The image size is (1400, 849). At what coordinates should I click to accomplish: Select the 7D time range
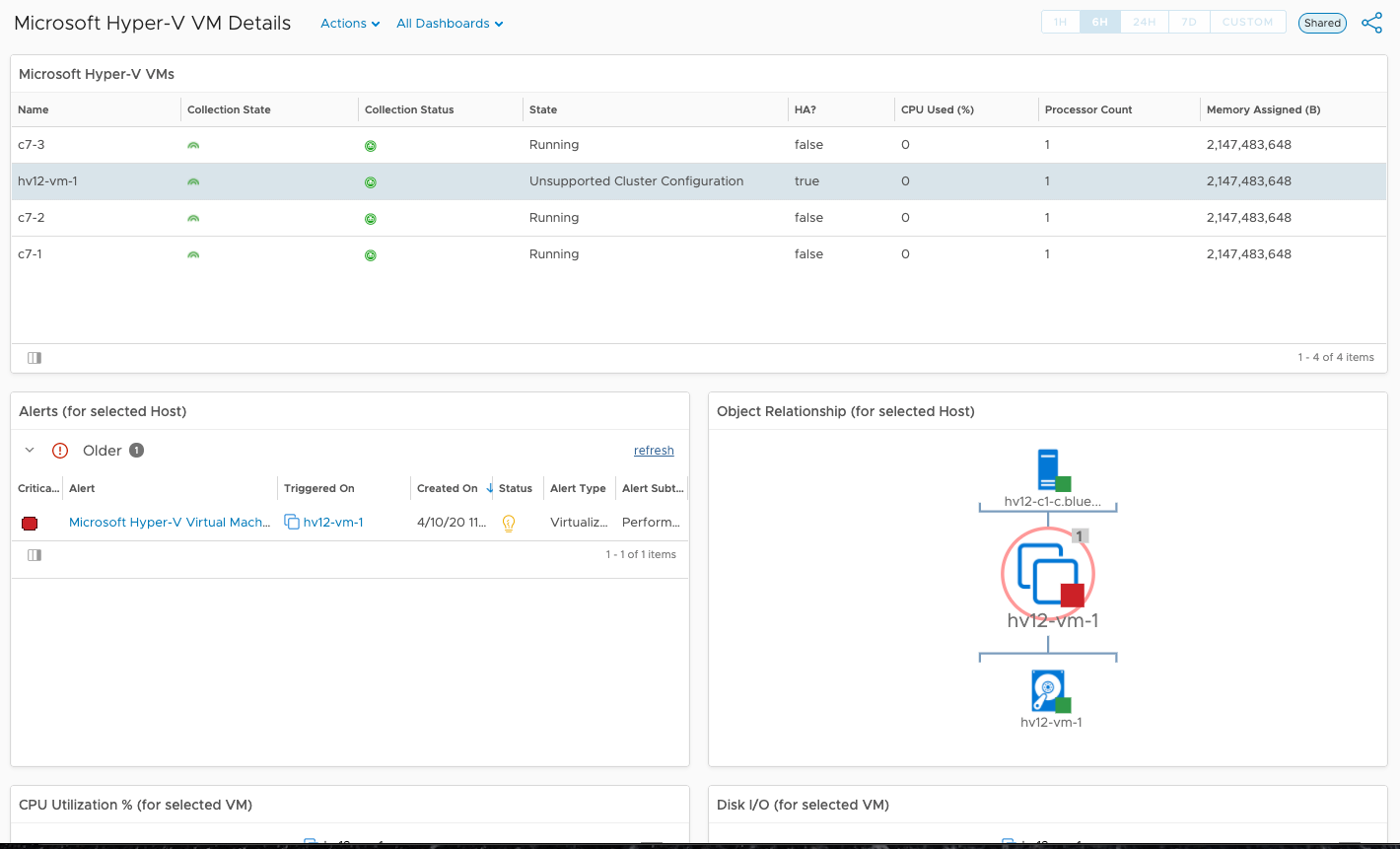point(1189,22)
